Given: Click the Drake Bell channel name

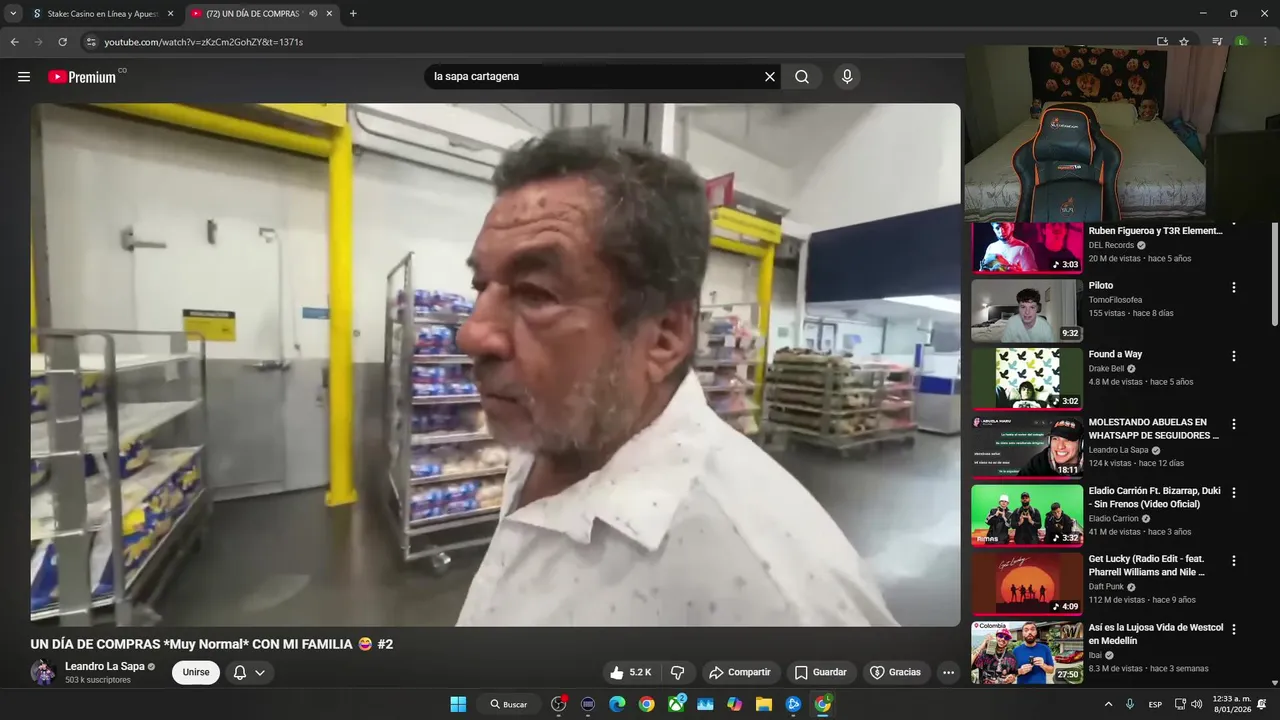Looking at the screenshot, I should [x=1106, y=368].
